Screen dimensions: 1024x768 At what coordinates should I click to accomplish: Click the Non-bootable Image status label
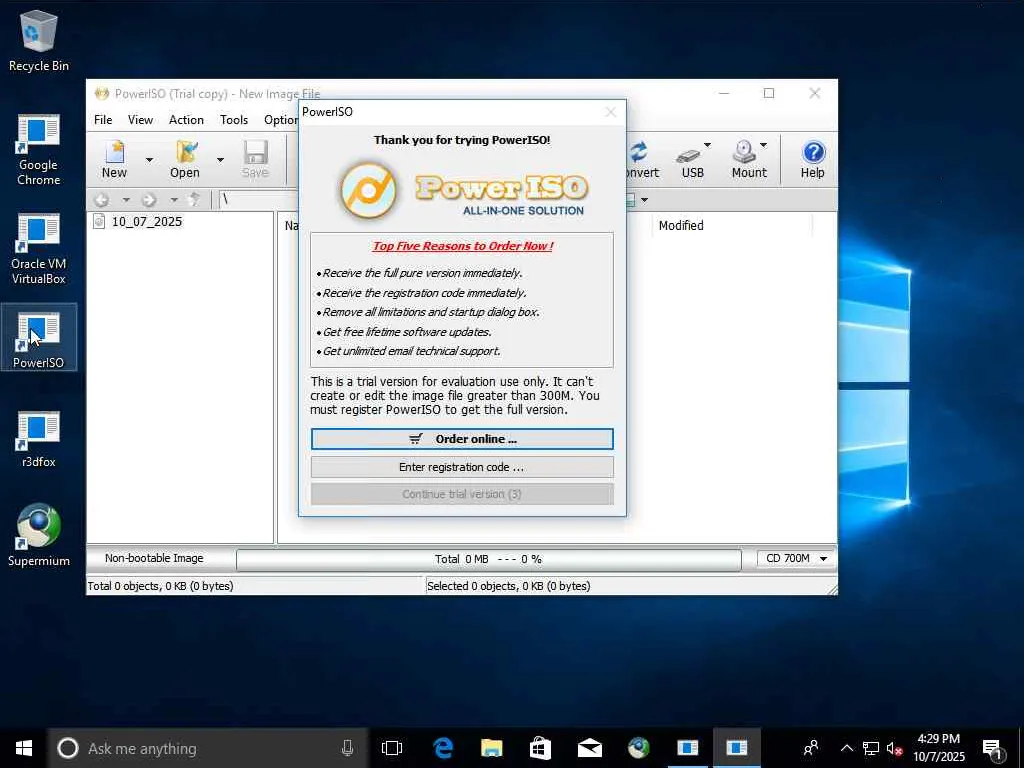coord(154,558)
